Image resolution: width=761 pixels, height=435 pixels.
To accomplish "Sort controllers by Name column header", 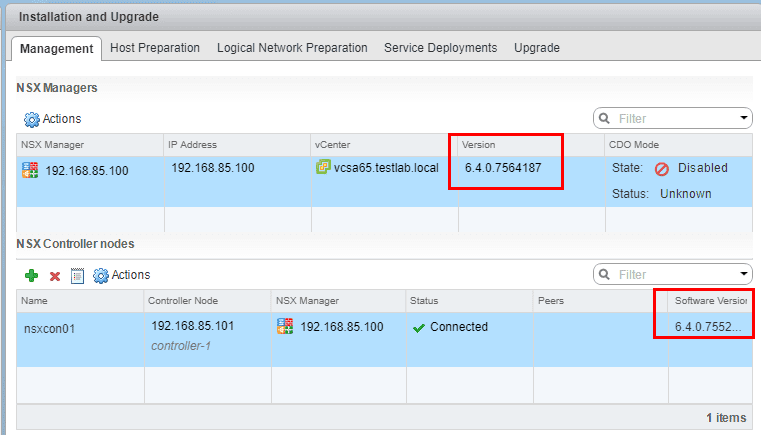I will coord(80,301).
